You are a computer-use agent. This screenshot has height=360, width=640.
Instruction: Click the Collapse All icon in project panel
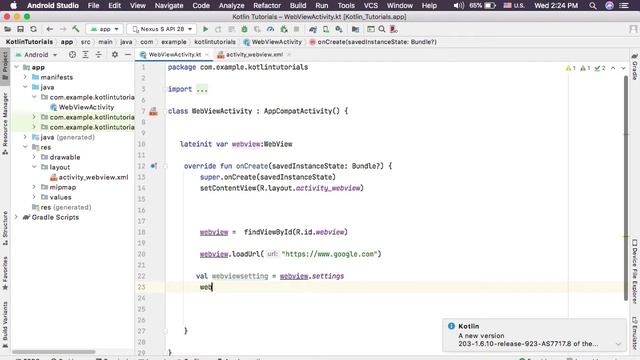[x=98, y=54]
